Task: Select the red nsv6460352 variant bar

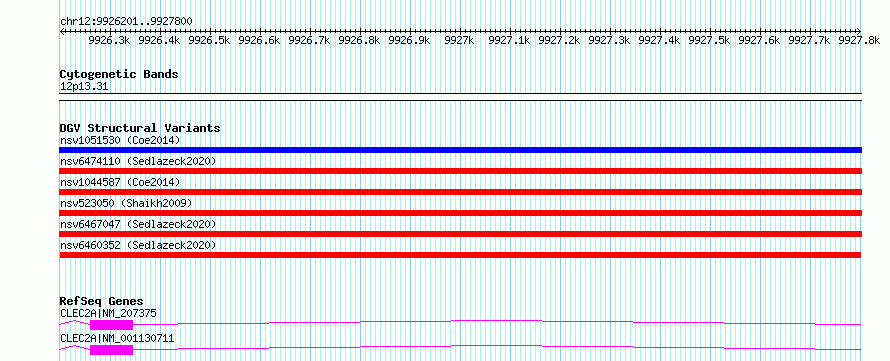Action: coord(460,255)
